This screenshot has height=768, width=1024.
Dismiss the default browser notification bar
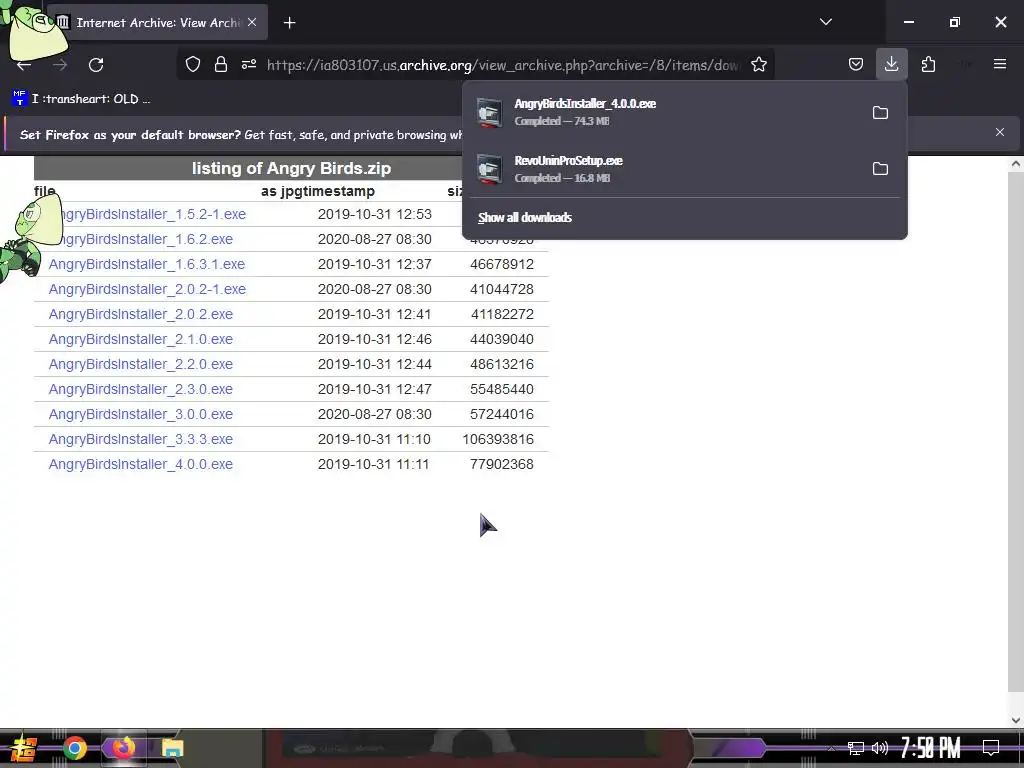pyautogui.click(x=999, y=132)
